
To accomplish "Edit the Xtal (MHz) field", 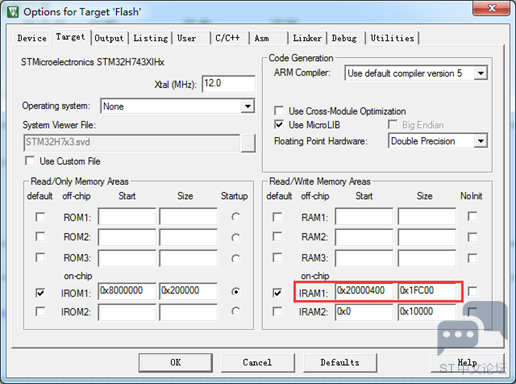I will click(x=228, y=84).
